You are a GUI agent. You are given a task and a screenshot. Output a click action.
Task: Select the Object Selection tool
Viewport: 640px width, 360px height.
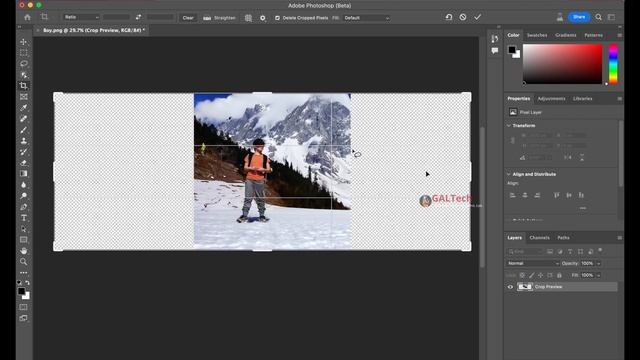24,75
